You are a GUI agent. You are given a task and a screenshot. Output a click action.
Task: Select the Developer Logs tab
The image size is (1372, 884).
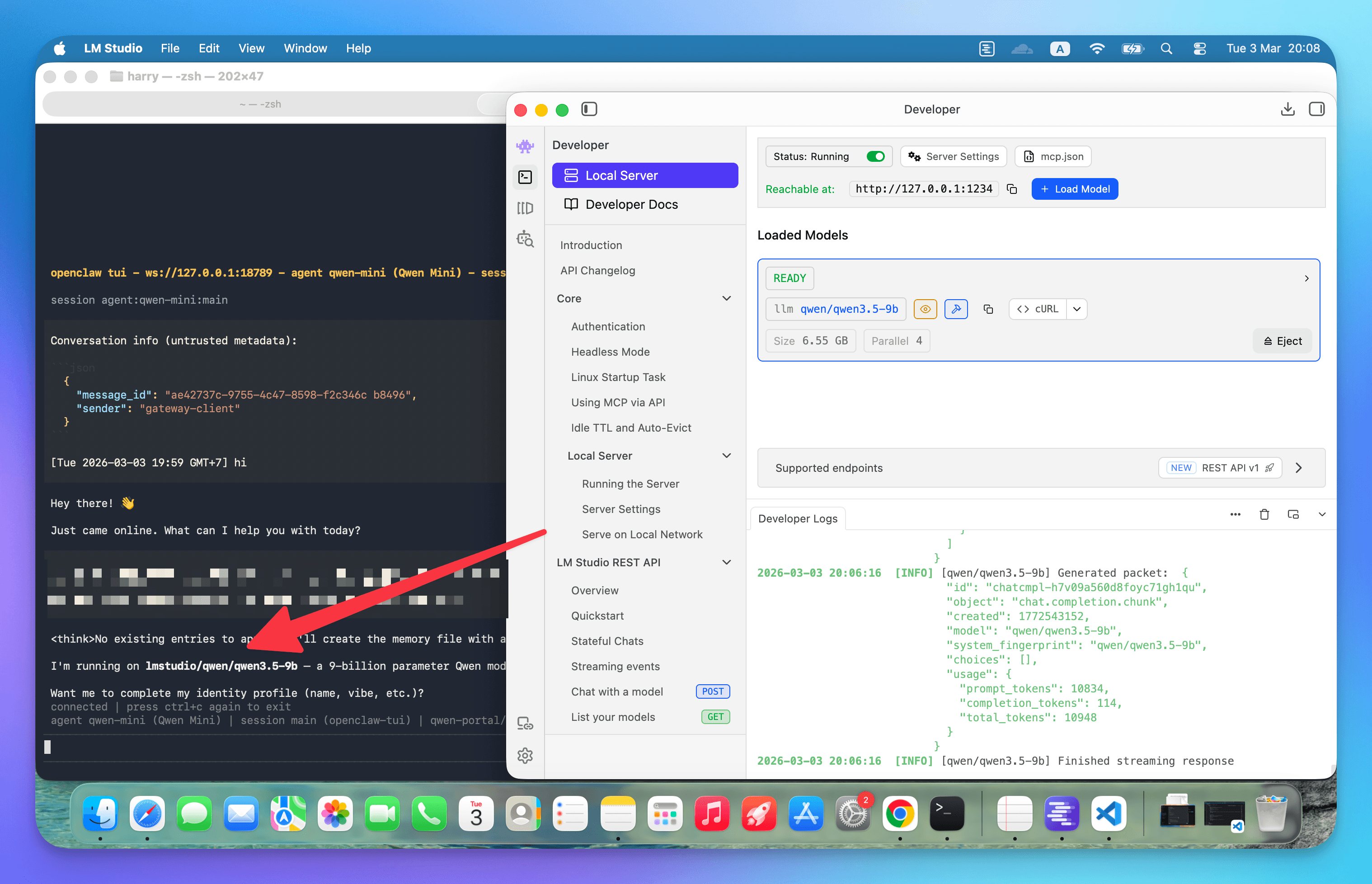click(797, 518)
